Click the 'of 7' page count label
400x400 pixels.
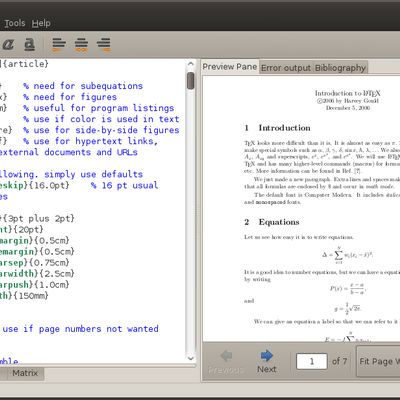(x=340, y=361)
